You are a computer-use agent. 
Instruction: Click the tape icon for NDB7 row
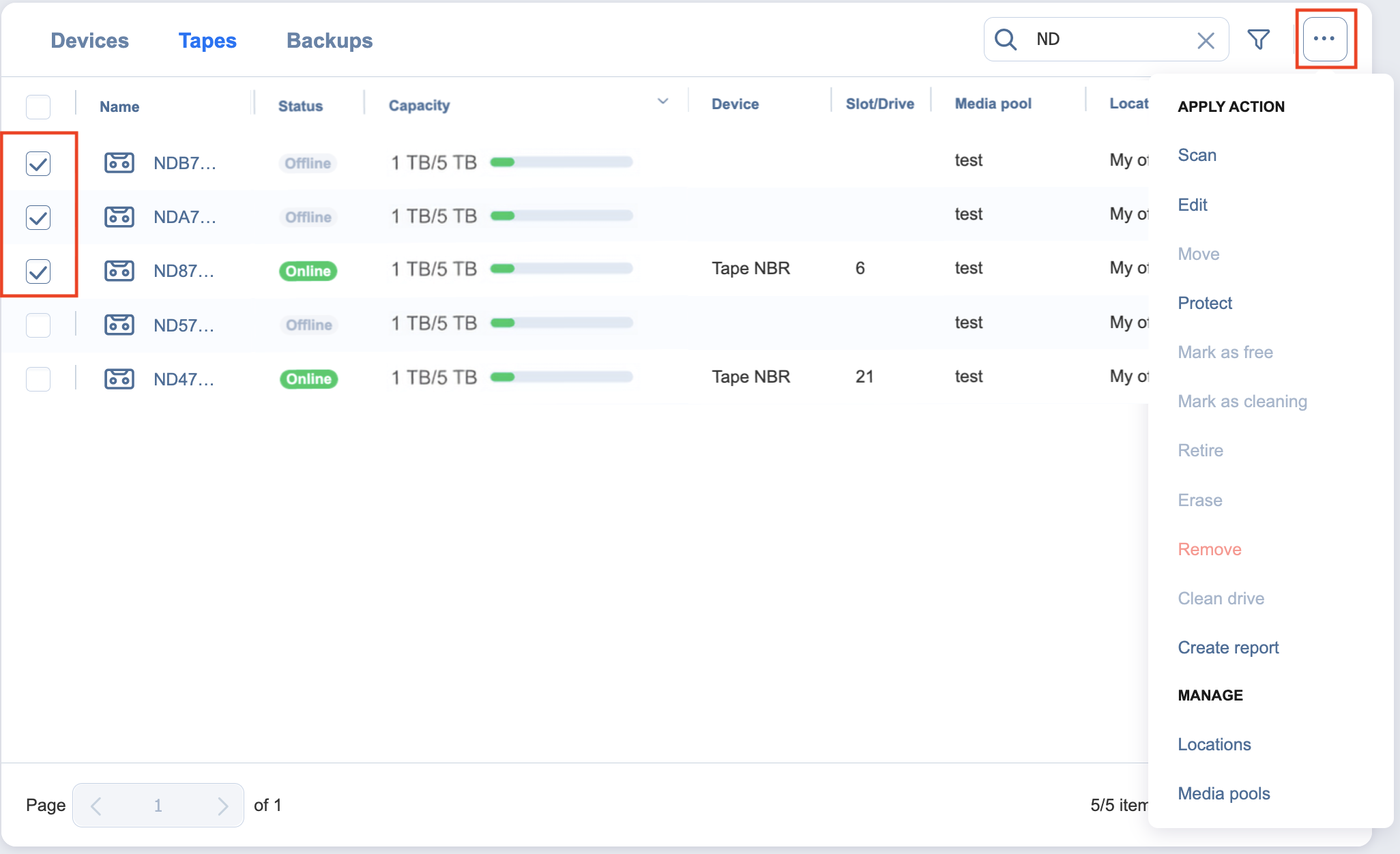tap(119, 163)
